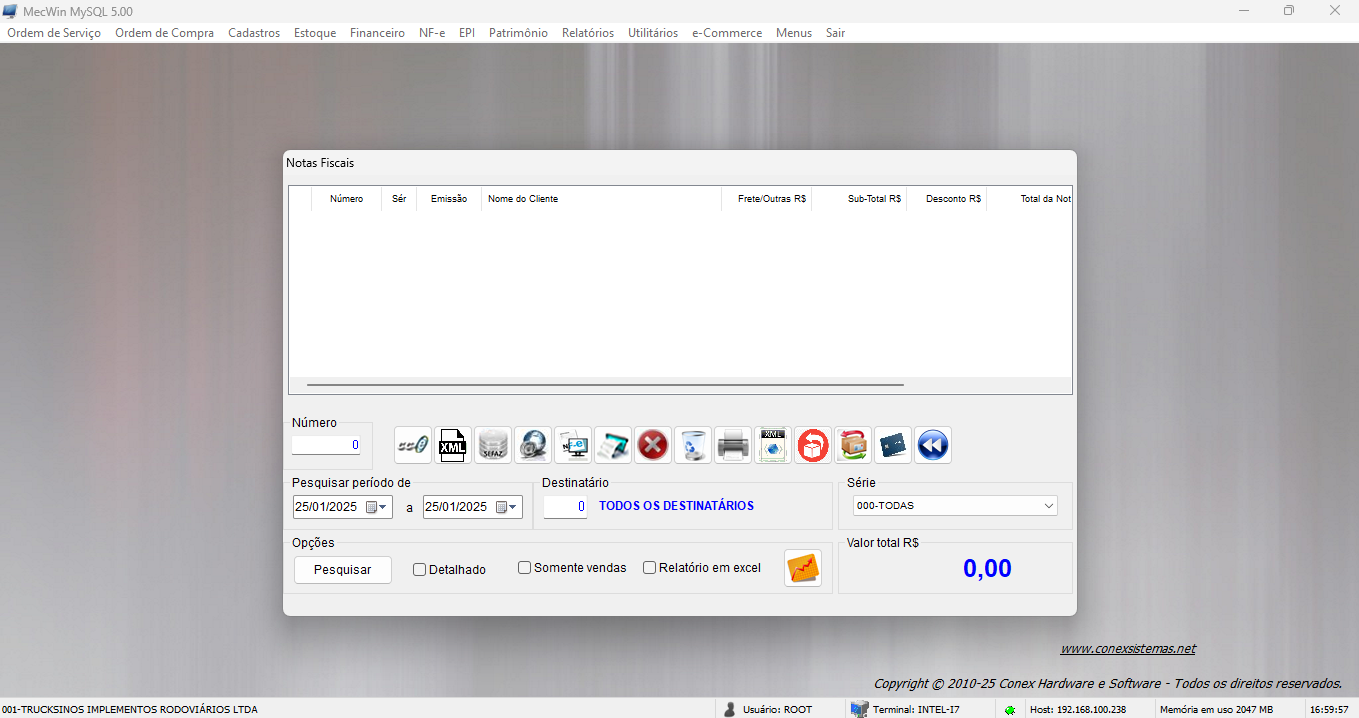Viewport: 1359px width, 718px height.
Task: Open the Financeiro menu
Action: click(x=377, y=33)
